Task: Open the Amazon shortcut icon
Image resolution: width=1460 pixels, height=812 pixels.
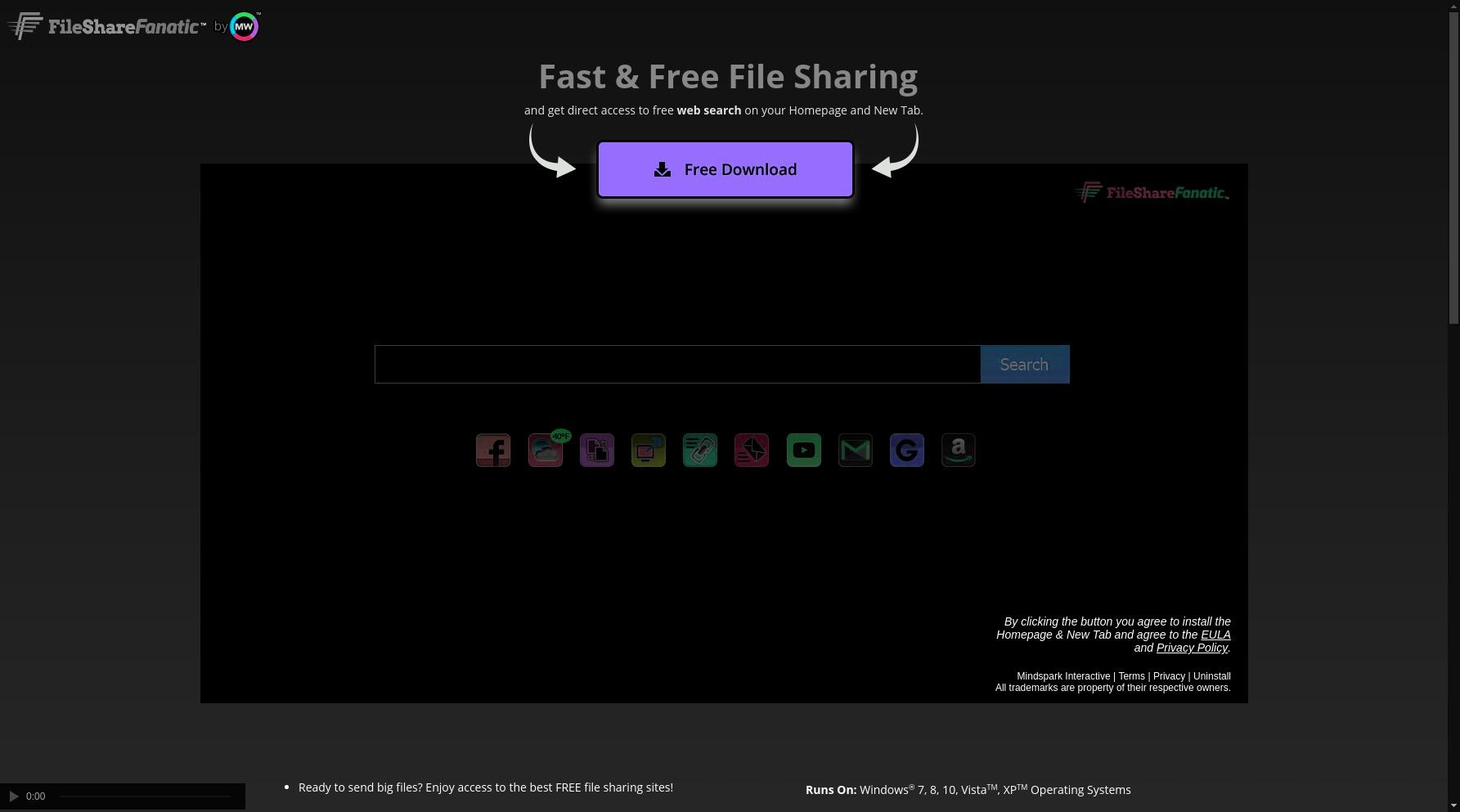Action: pyautogui.click(x=959, y=451)
